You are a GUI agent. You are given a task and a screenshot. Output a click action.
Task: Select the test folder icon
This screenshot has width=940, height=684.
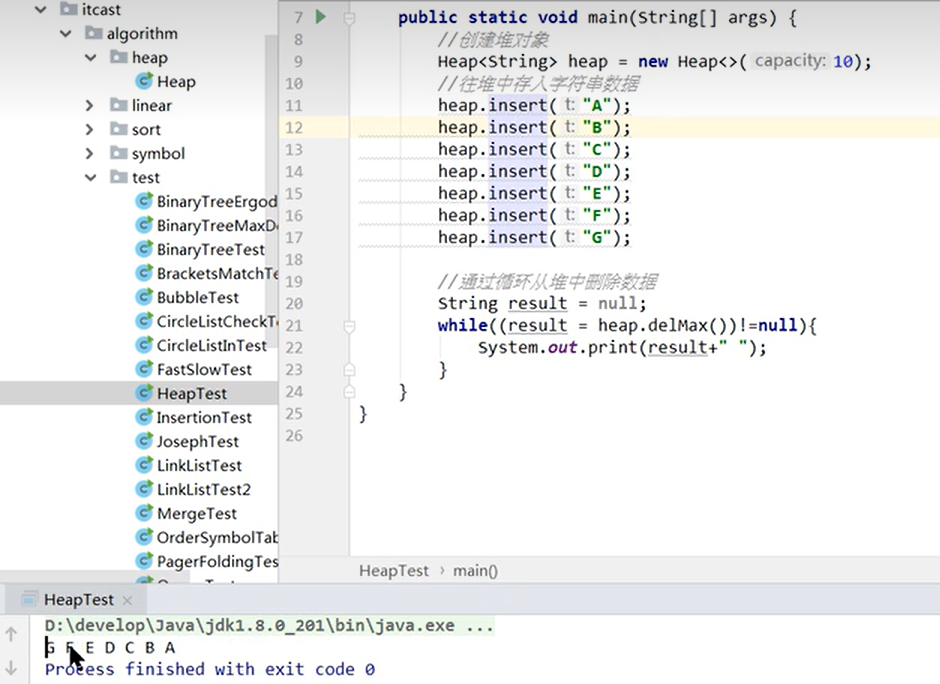[x=119, y=176]
